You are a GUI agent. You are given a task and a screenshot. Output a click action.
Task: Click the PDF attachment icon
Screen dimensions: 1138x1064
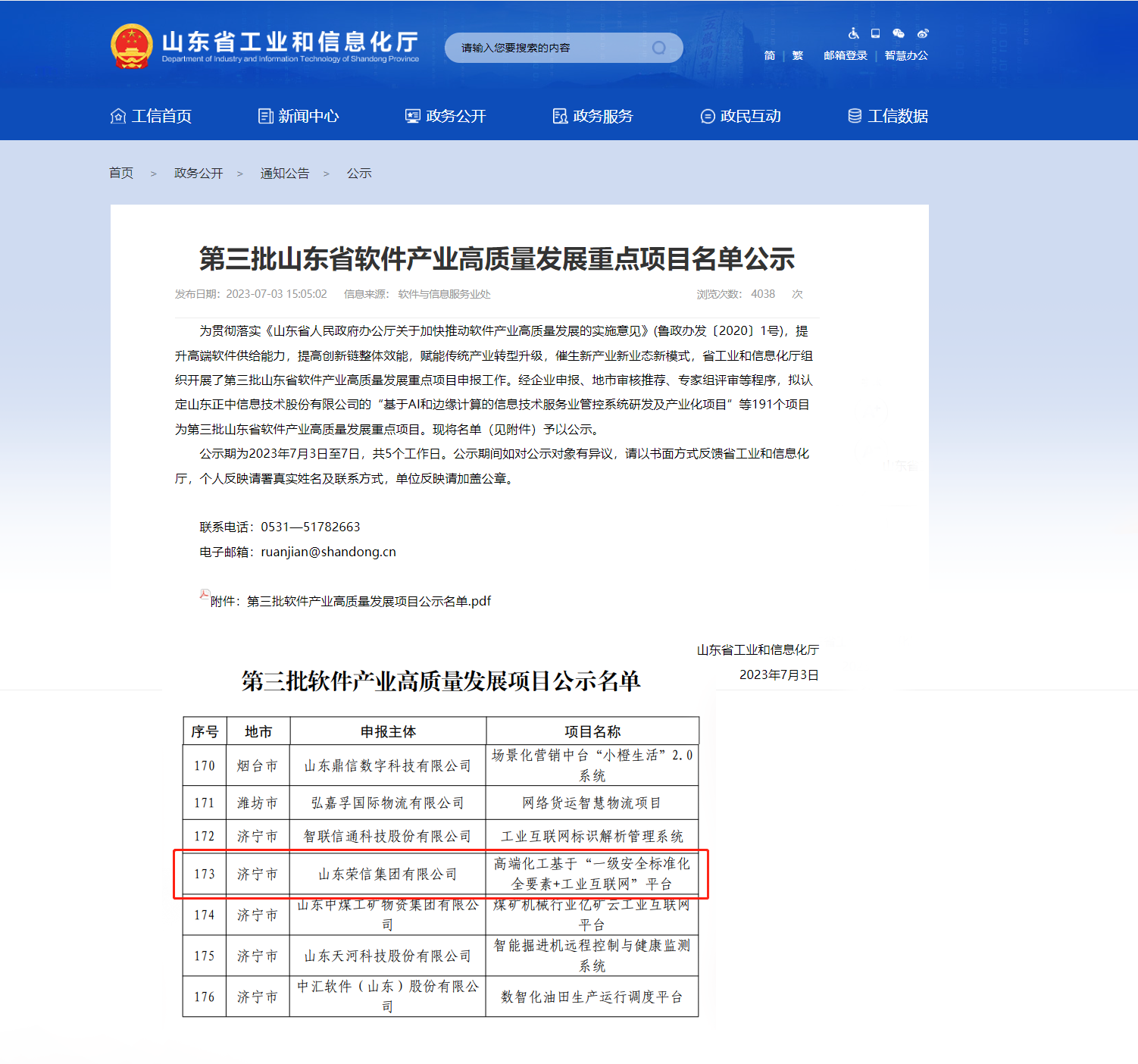pyautogui.click(x=205, y=595)
